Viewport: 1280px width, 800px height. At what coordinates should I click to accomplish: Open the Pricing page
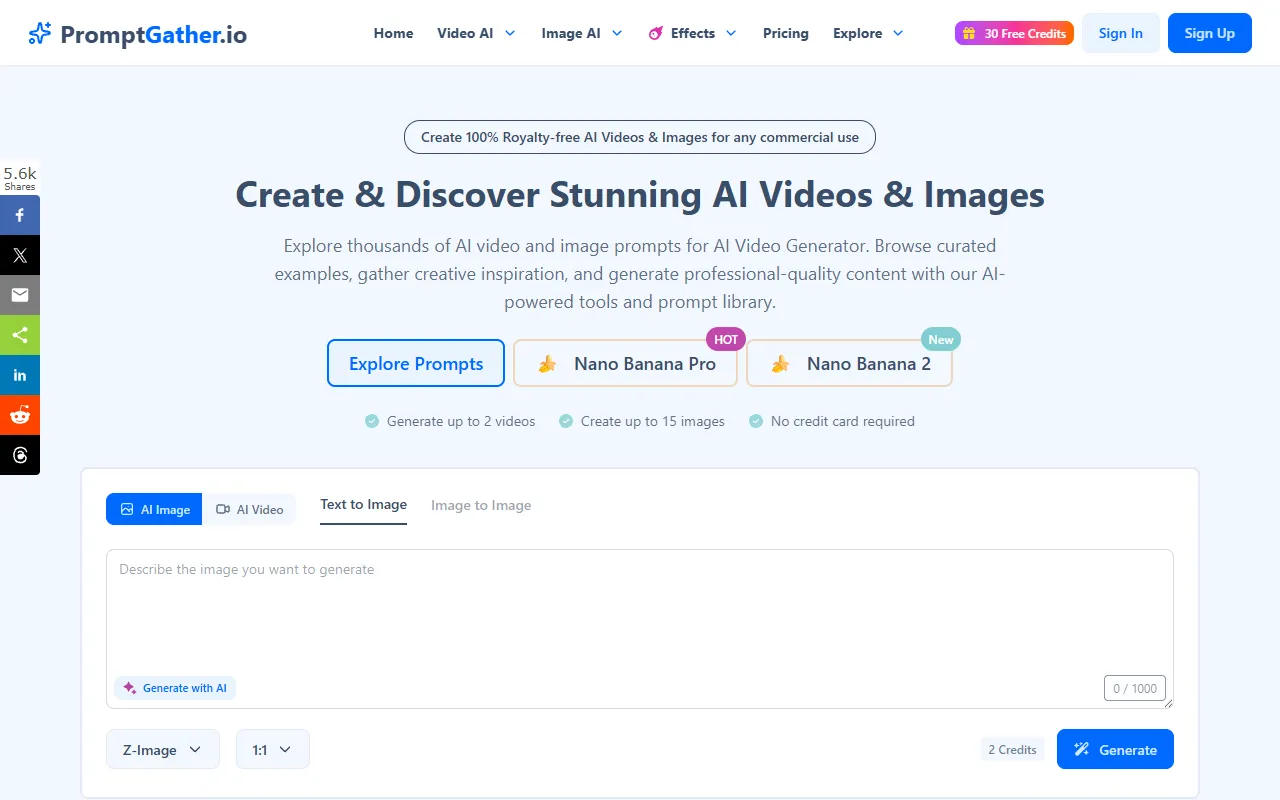point(785,33)
